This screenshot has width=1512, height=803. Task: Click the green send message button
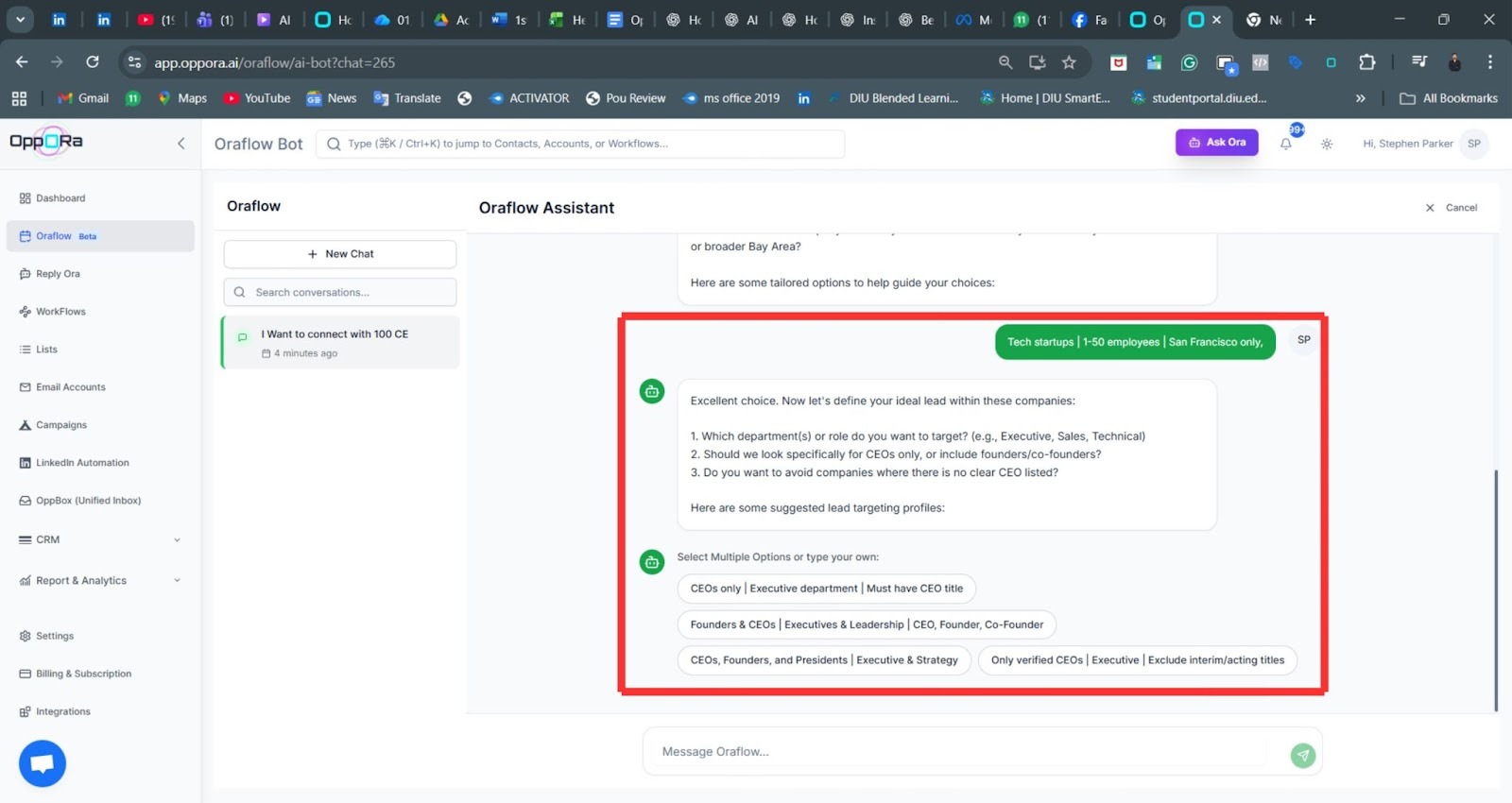click(1302, 754)
